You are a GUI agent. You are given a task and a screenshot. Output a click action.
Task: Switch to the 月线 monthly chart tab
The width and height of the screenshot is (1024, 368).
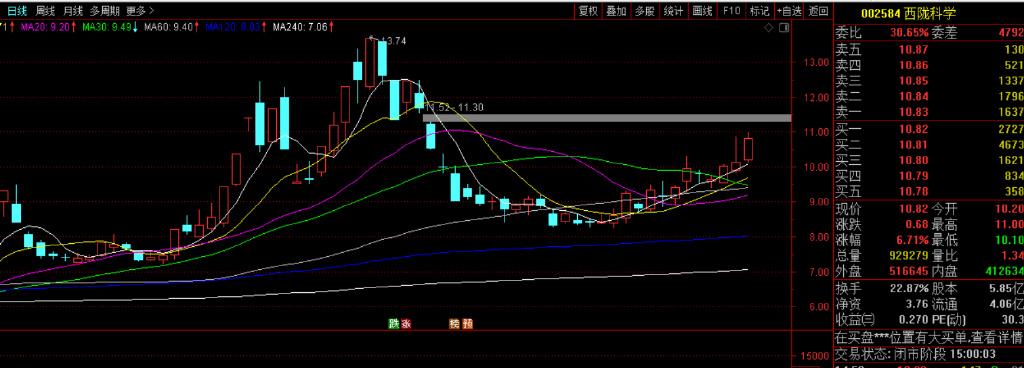point(72,10)
